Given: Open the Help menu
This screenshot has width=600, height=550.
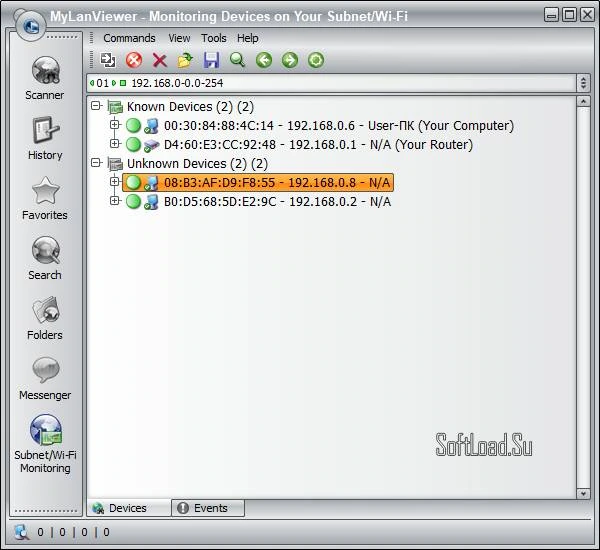Looking at the screenshot, I should coord(248,38).
